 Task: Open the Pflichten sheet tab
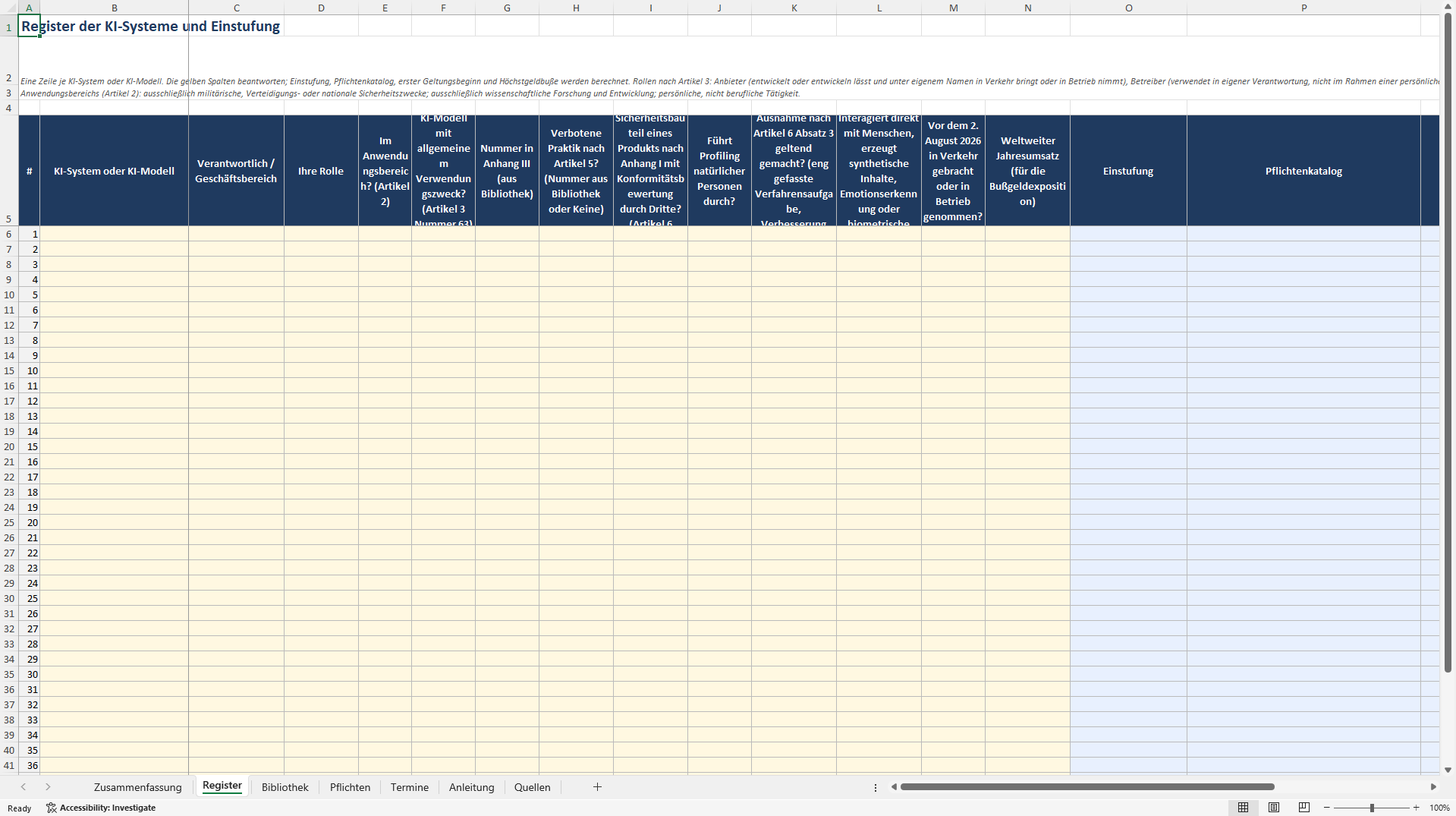tap(351, 787)
